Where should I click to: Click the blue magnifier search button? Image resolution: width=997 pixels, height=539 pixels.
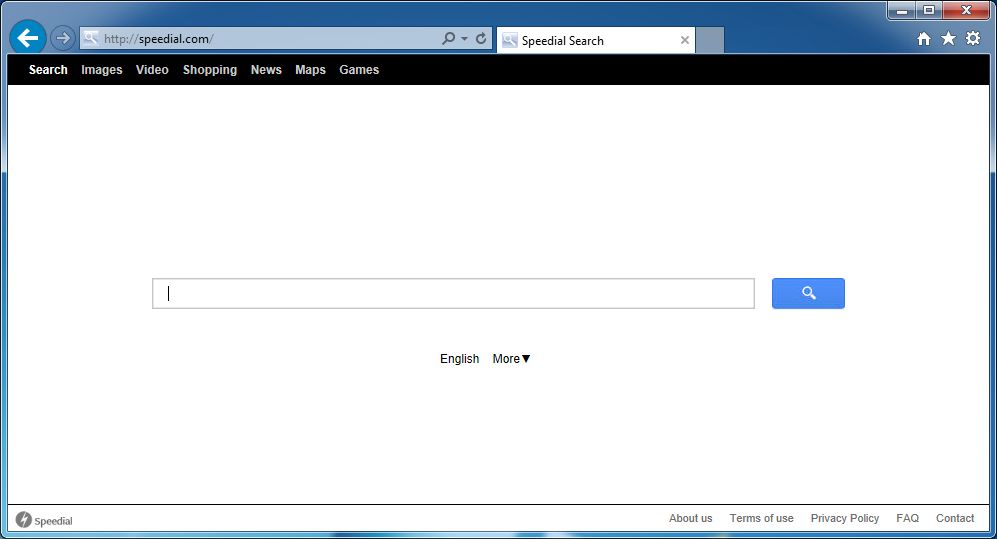[808, 293]
